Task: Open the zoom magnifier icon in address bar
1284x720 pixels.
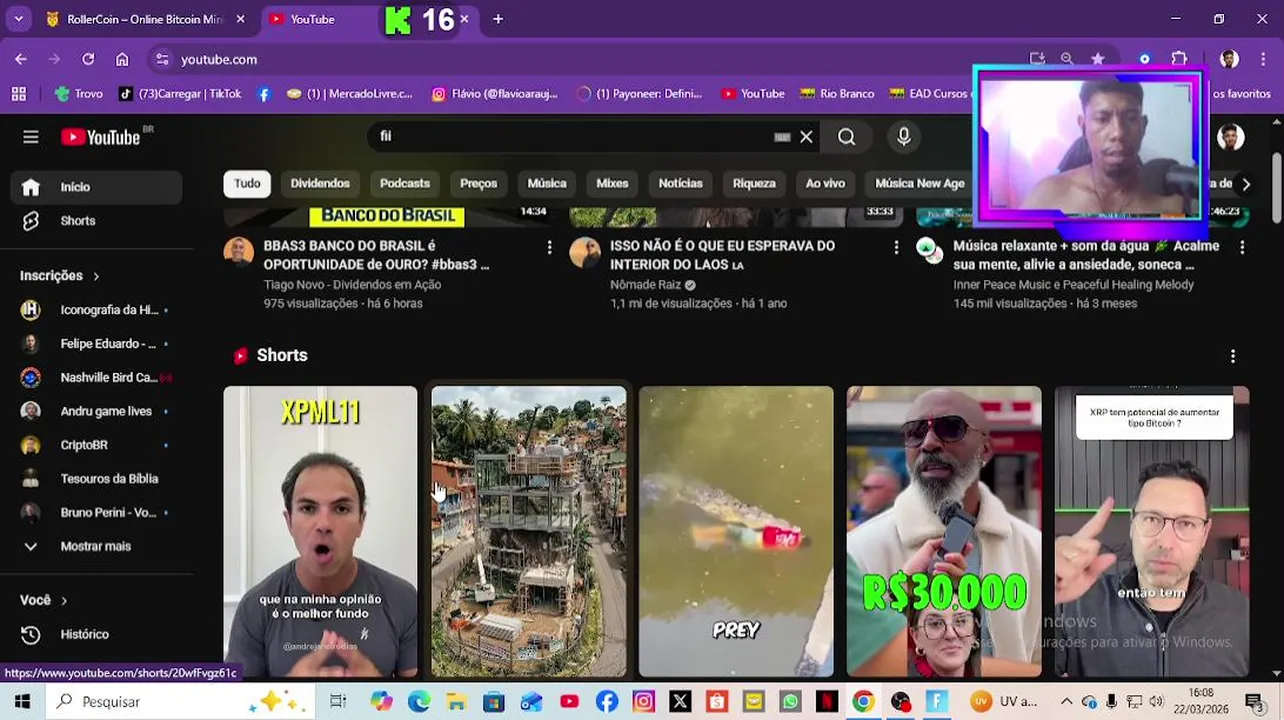Action: (1067, 59)
